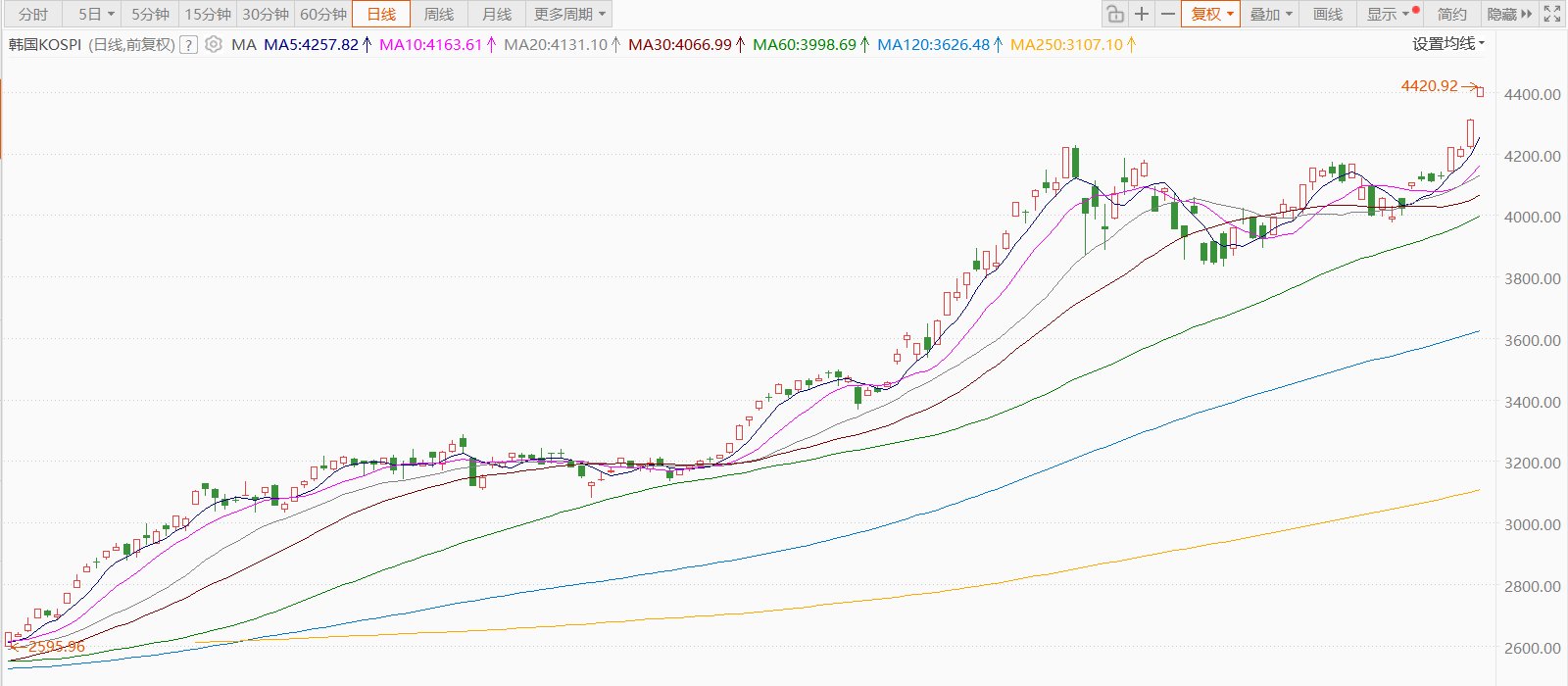Viewport: 1568px width, 686px height.
Task: Zoom out the chart with minus icon
Action: tap(1167, 14)
